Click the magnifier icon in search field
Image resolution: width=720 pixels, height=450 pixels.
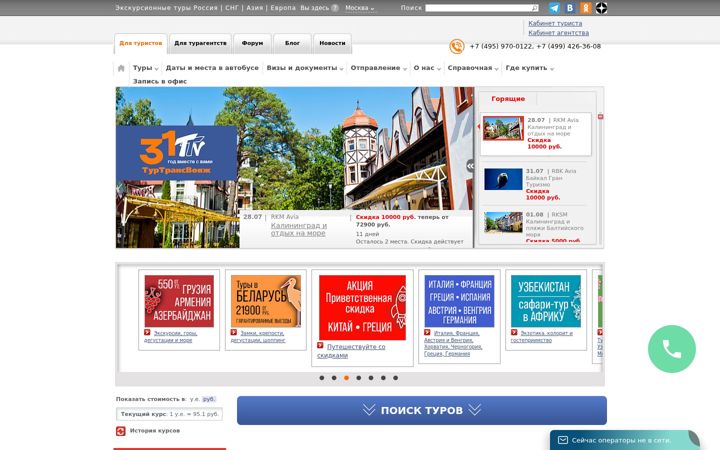(x=534, y=8)
